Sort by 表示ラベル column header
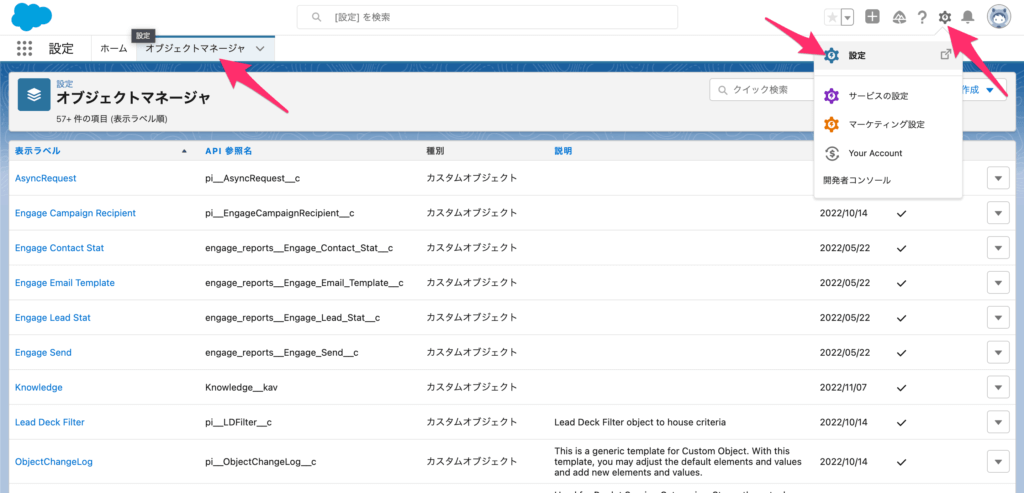This screenshot has height=493, width=1024. (37, 151)
